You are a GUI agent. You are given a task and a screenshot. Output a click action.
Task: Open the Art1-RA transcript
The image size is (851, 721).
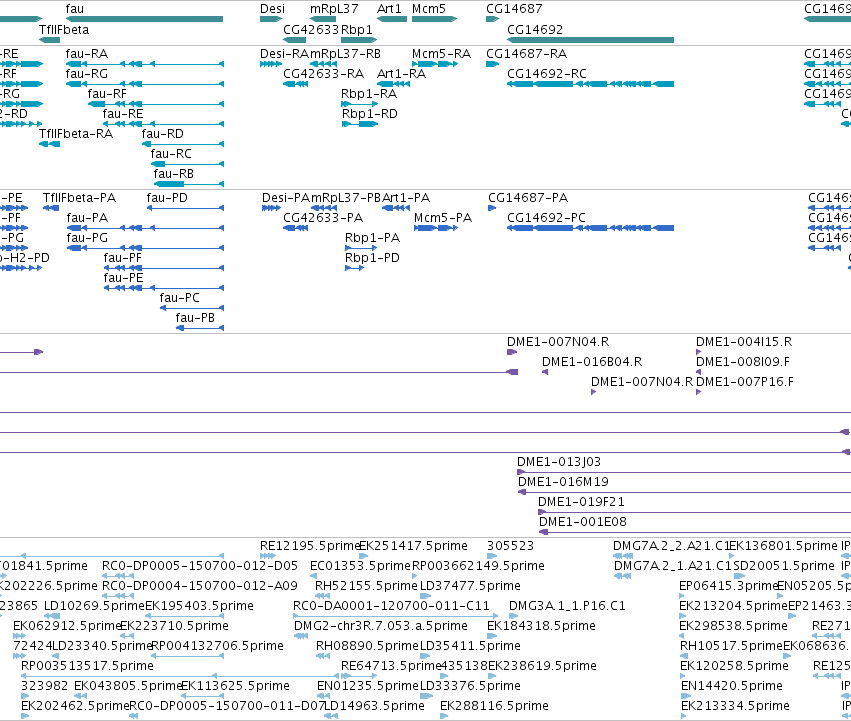pyautogui.click(x=393, y=84)
